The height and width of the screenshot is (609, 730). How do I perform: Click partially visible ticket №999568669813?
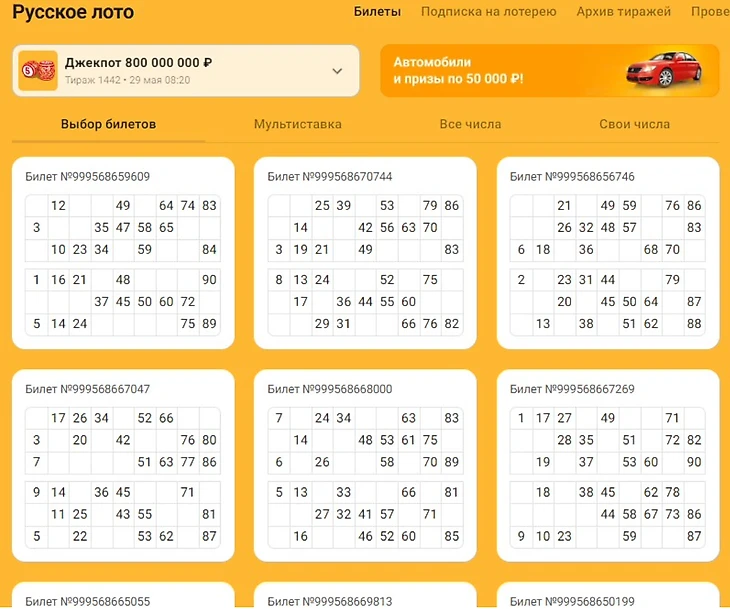click(365, 595)
